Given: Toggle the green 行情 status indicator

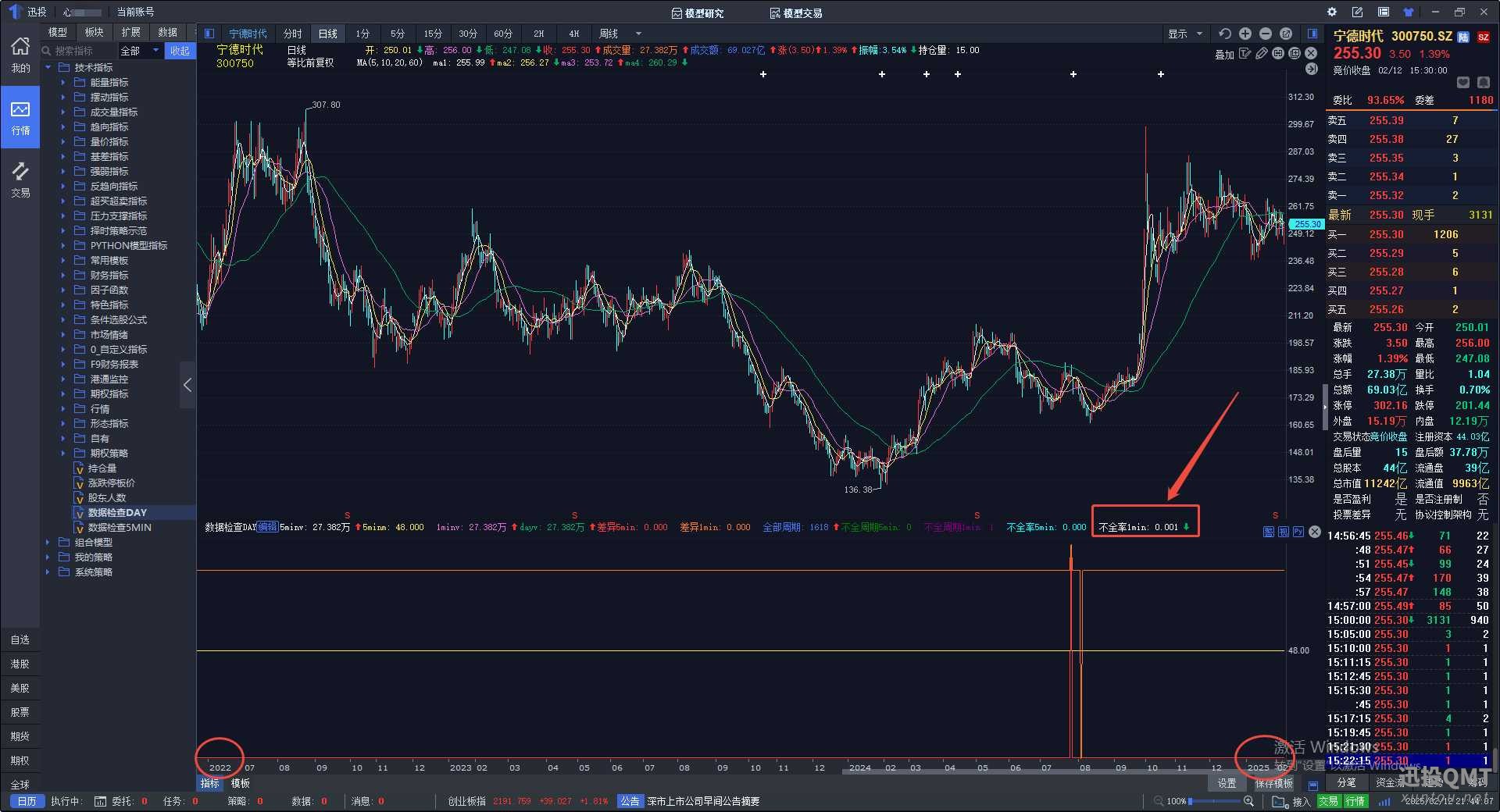Looking at the screenshot, I should pos(1355,801).
